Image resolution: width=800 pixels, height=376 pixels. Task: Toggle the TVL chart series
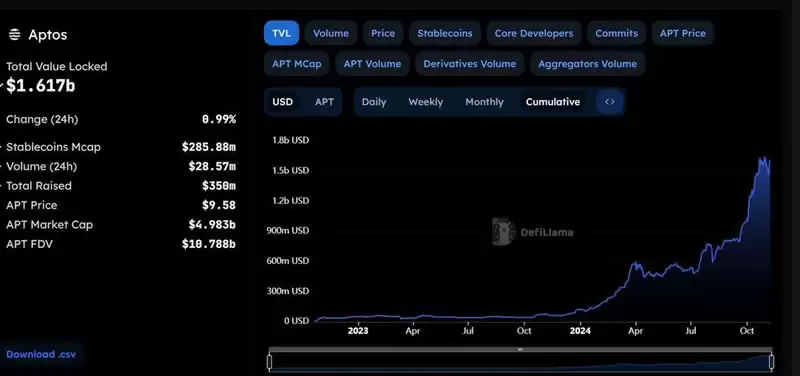click(x=281, y=33)
